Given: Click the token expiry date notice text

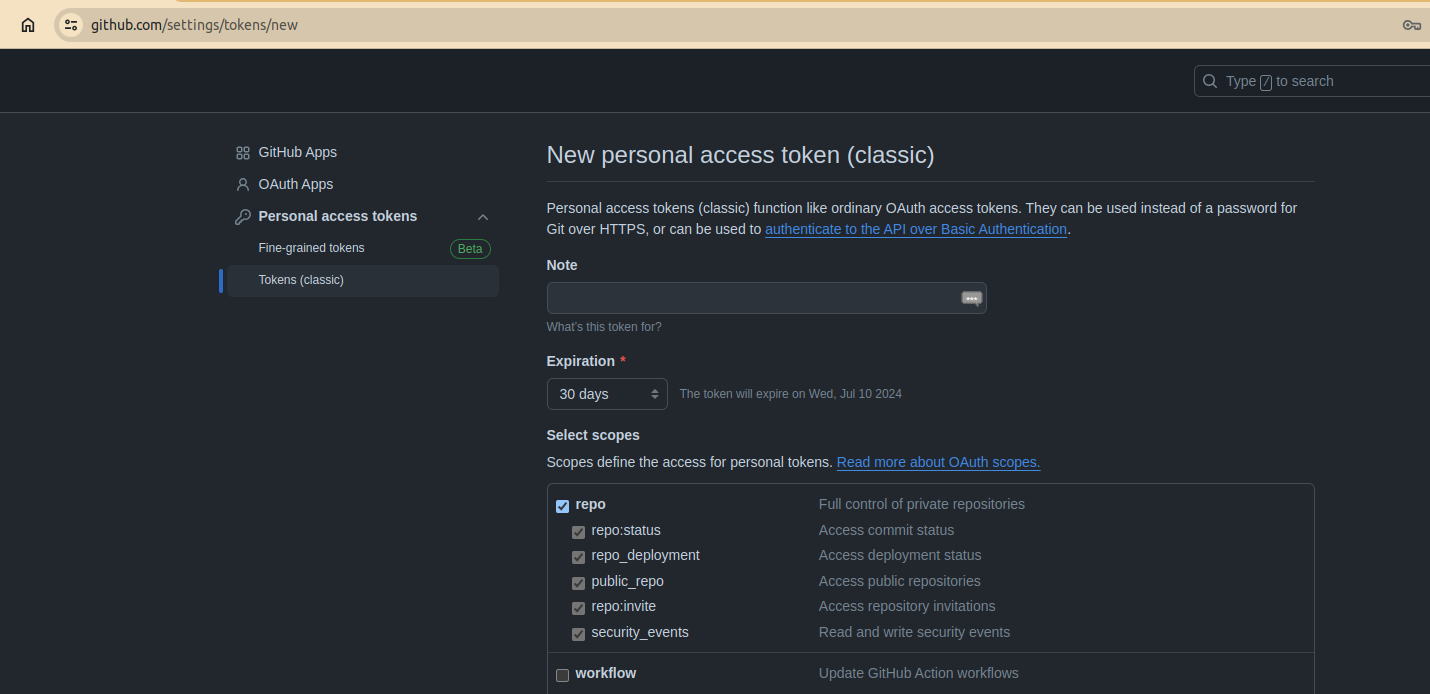Looking at the screenshot, I should pyautogui.click(x=790, y=394).
